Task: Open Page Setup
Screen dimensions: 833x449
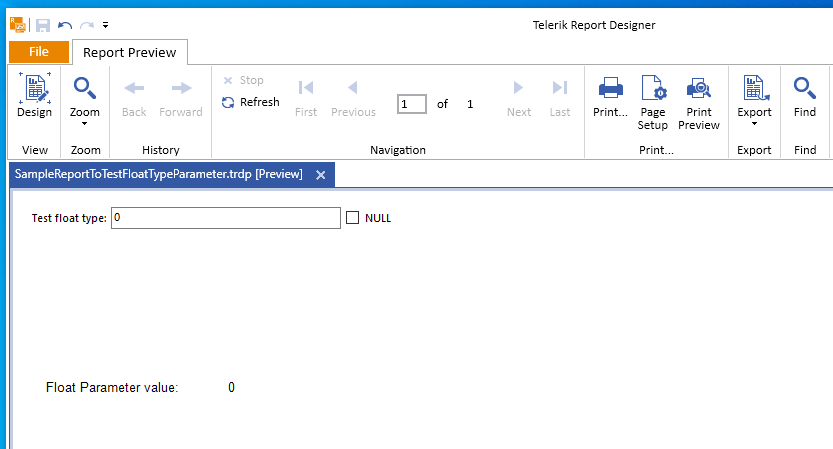Action: pos(653,103)
